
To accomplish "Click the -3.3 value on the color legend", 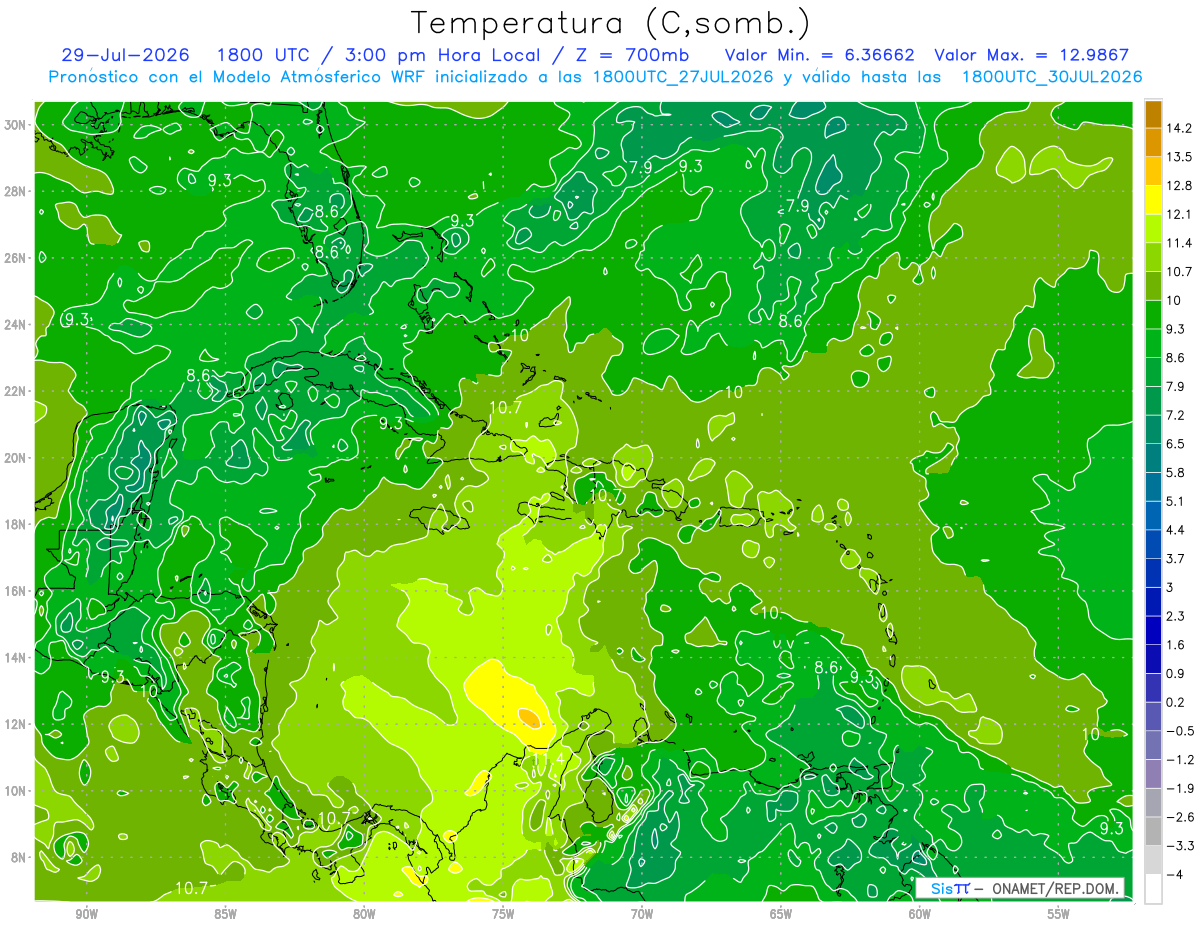I will [1178, 846].
